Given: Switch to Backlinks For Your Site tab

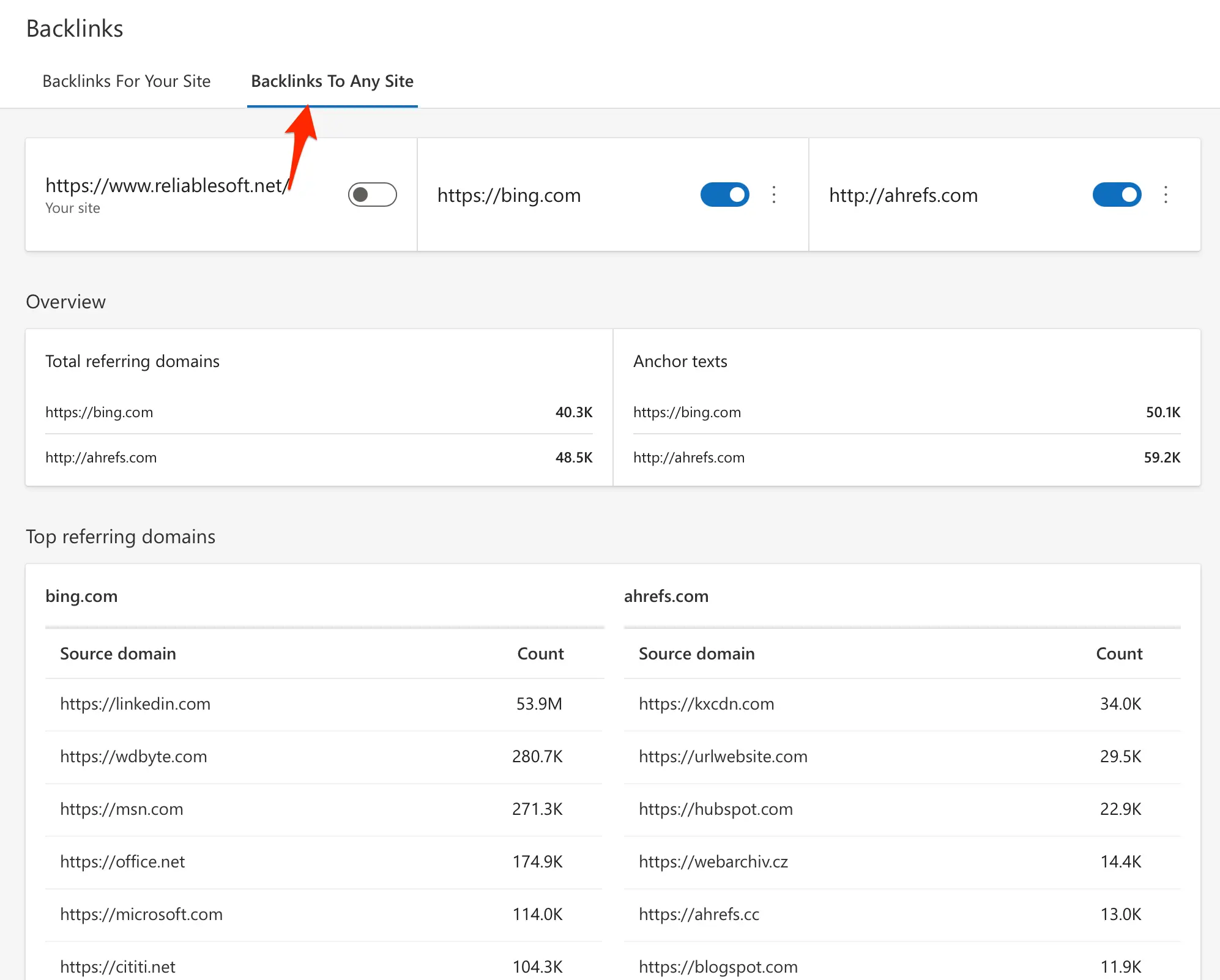Looking at the screenshot, I should pyautogui.click(x=126, y=81).
